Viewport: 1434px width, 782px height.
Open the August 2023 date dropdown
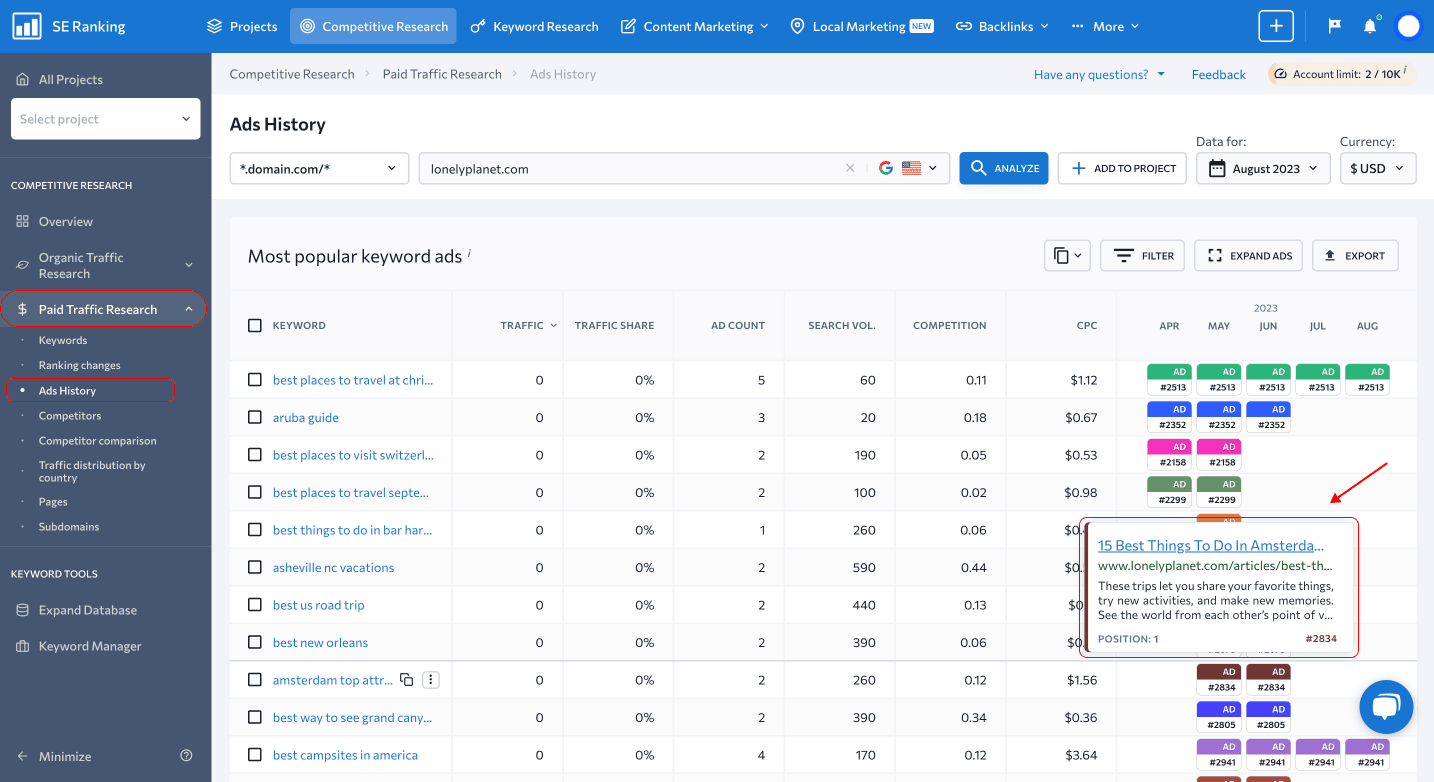coord(1263,168)
